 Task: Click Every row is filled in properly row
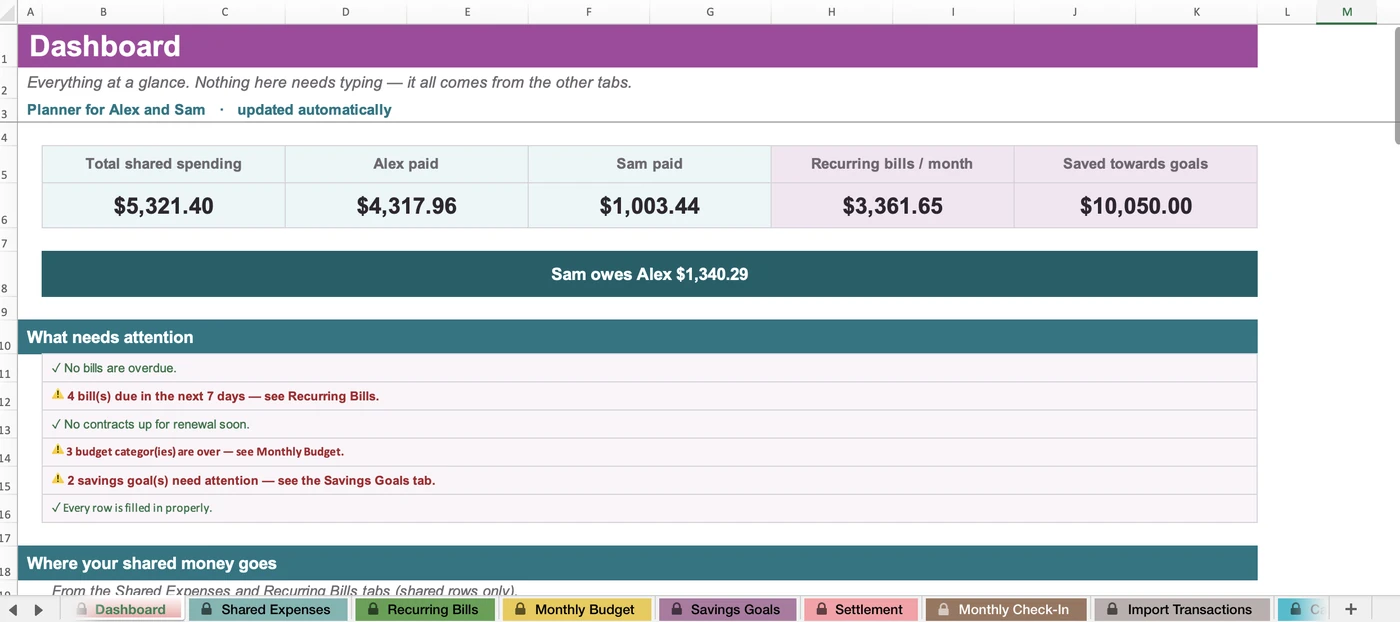[x=649, y=508]
